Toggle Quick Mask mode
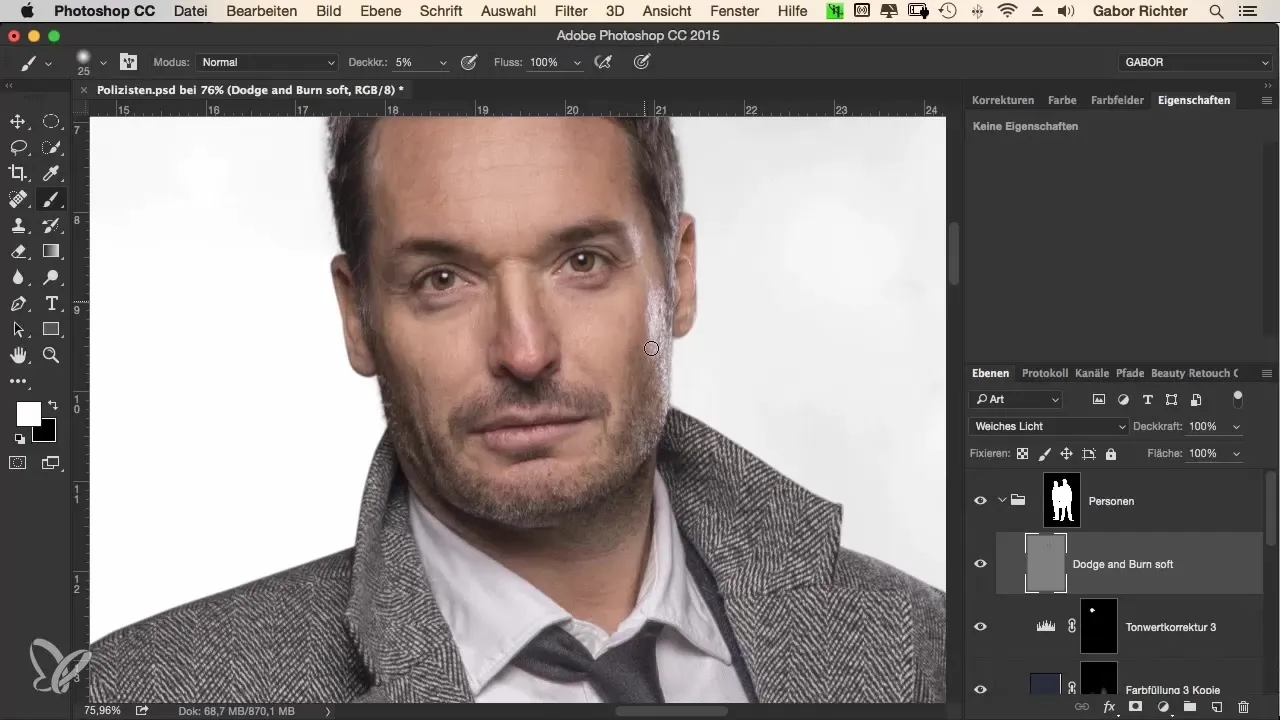Screen dimensions: 1280x720 (x=18, y=462)
